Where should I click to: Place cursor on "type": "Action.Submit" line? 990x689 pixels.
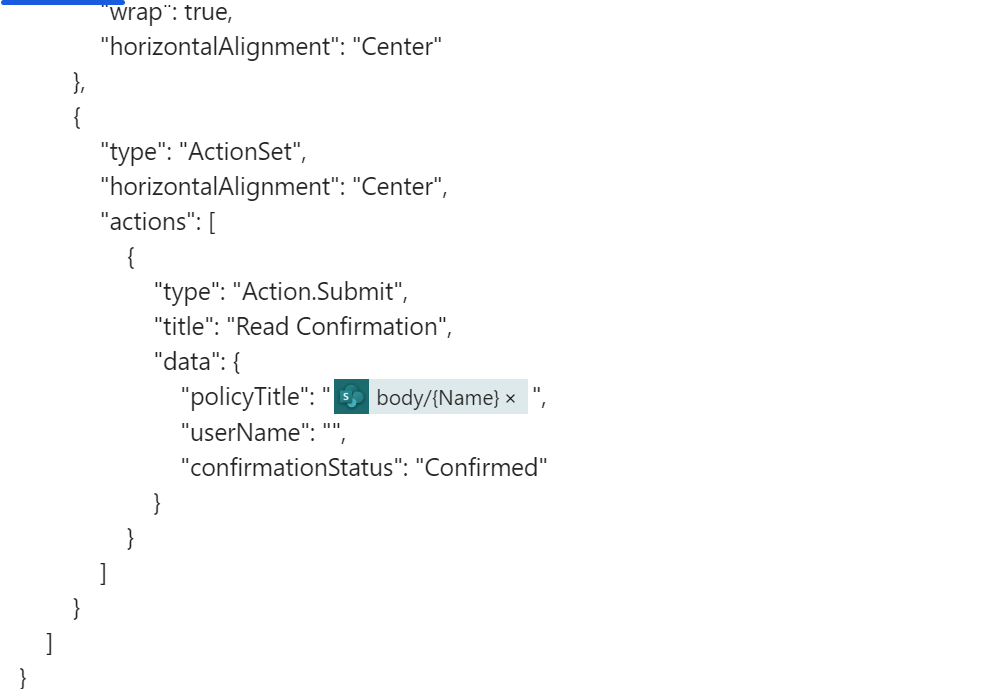coord(281,292)
